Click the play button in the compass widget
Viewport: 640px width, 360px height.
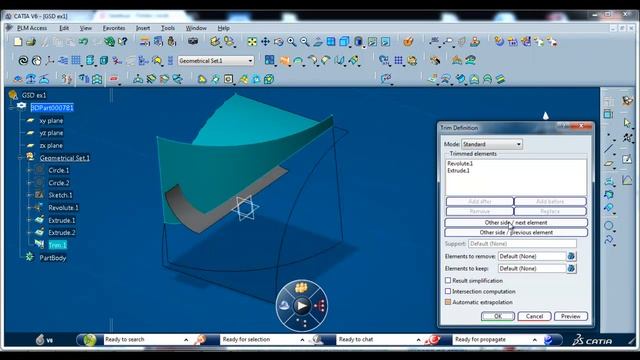tap(302, 305)
